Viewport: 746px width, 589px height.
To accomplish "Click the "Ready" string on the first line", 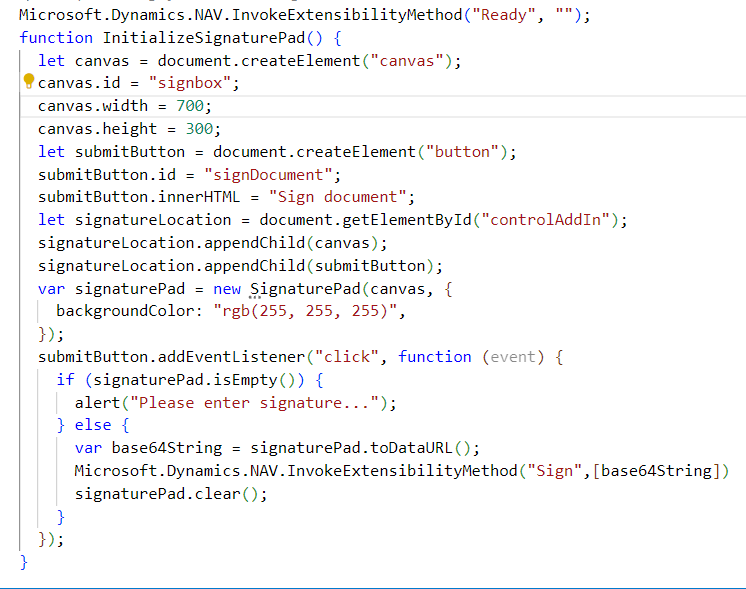I will [x=504, y=15].
